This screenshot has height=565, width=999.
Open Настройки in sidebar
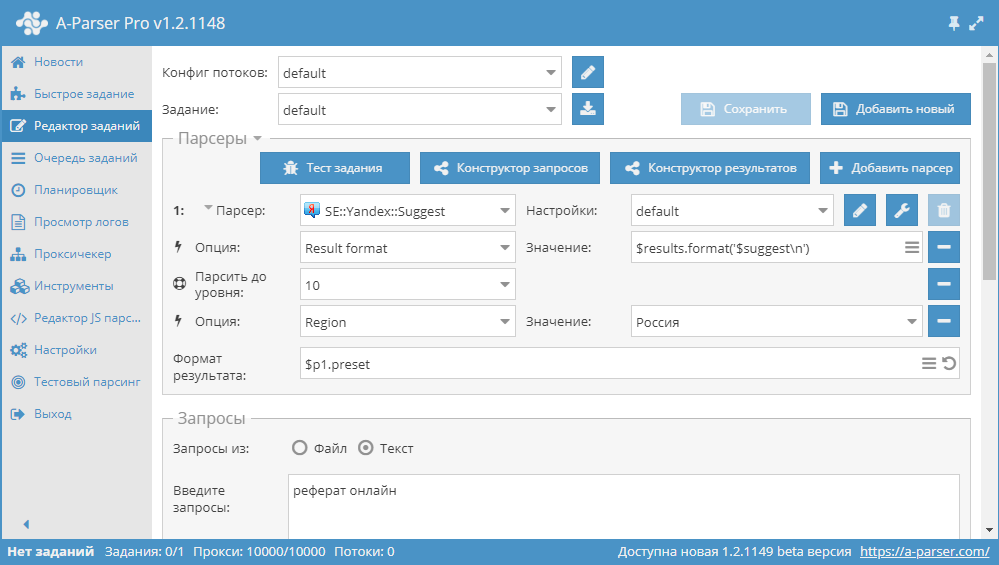(x=76, y=349)
